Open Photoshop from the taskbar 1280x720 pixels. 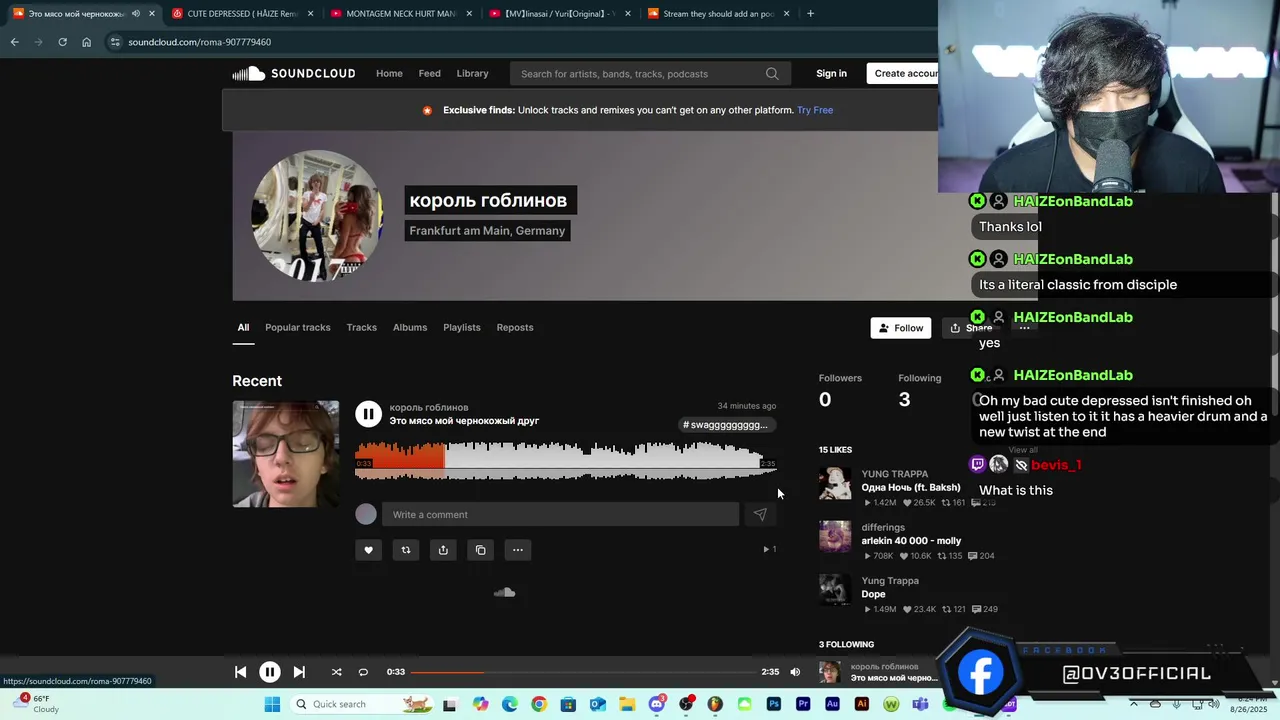point(774,704)
